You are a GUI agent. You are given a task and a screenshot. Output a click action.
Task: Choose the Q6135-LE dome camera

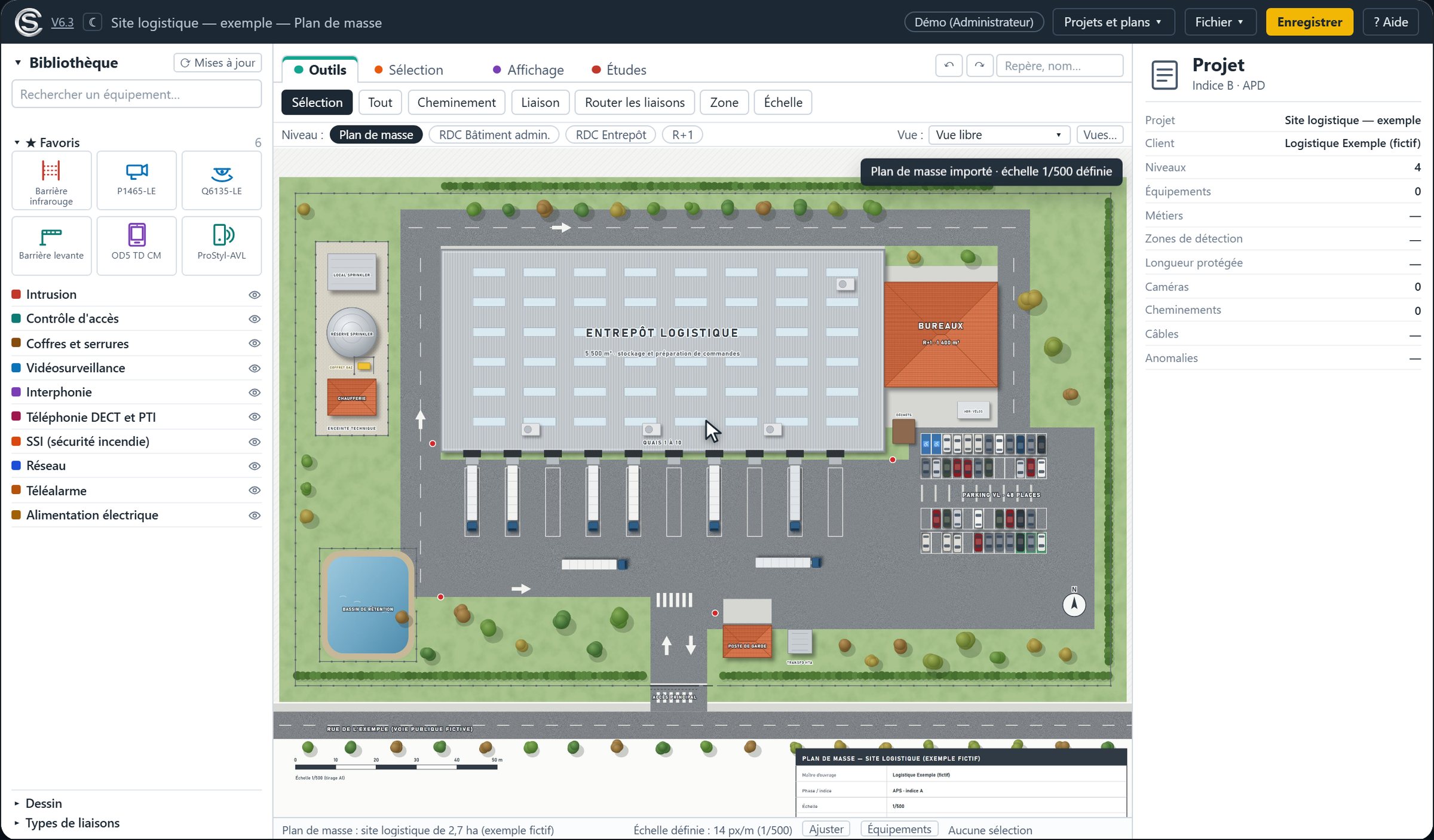[x=222, y=180]
